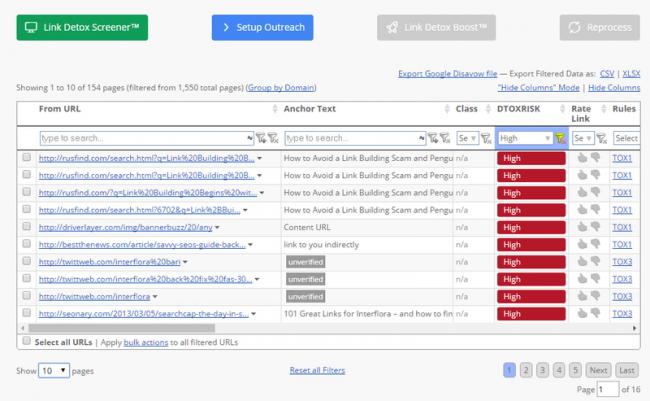Open the DTOXRISK High filter dropdown
The width and height of the screenshot is (650, 401).
525,138
